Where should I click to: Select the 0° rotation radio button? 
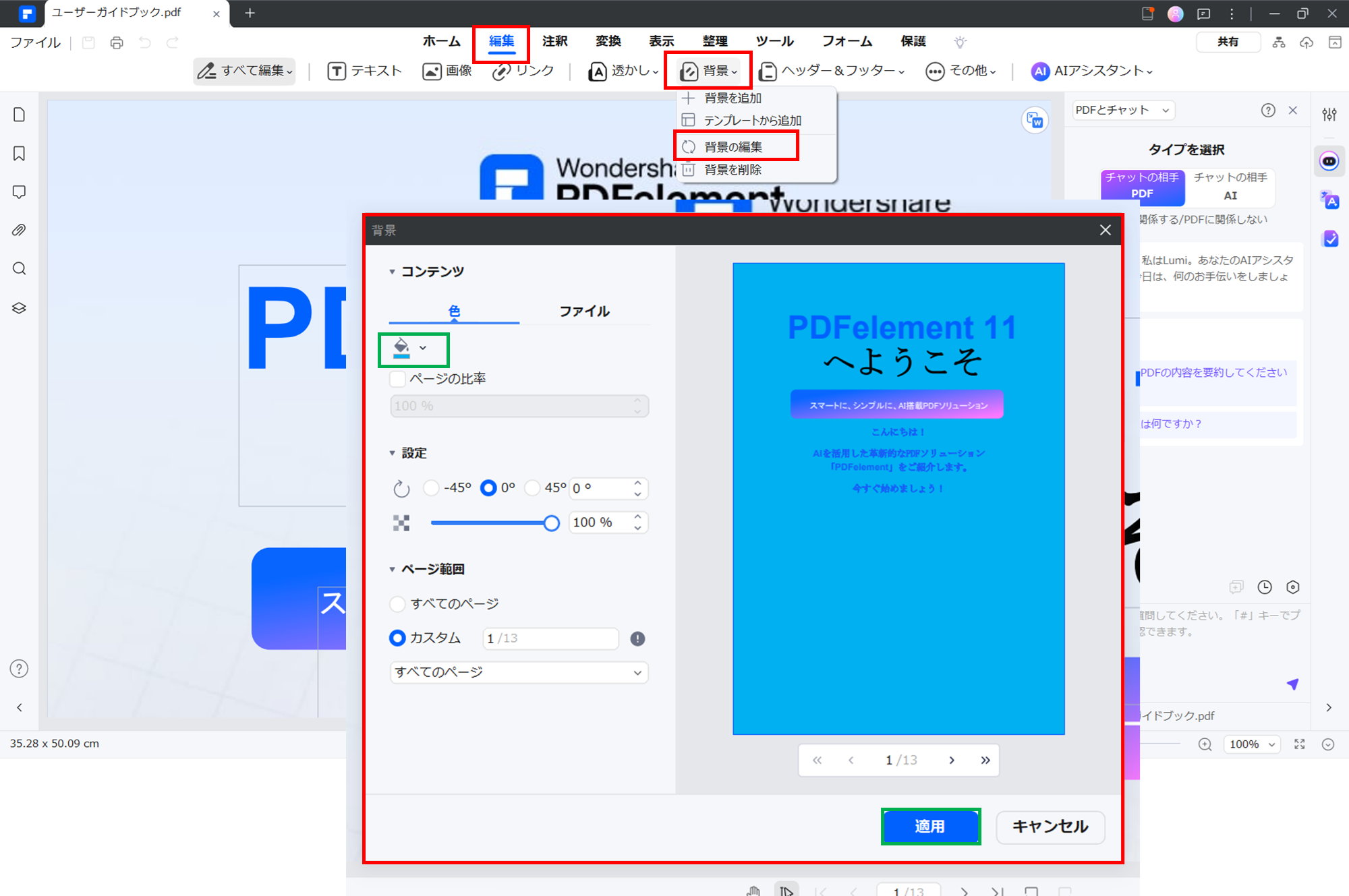point(488,487)
